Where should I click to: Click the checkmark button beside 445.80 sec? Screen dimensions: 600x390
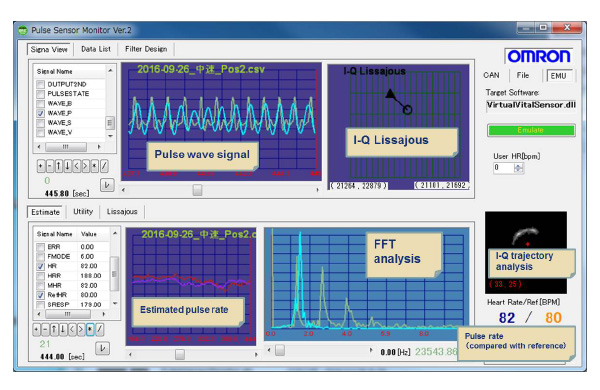click(107, 185)
